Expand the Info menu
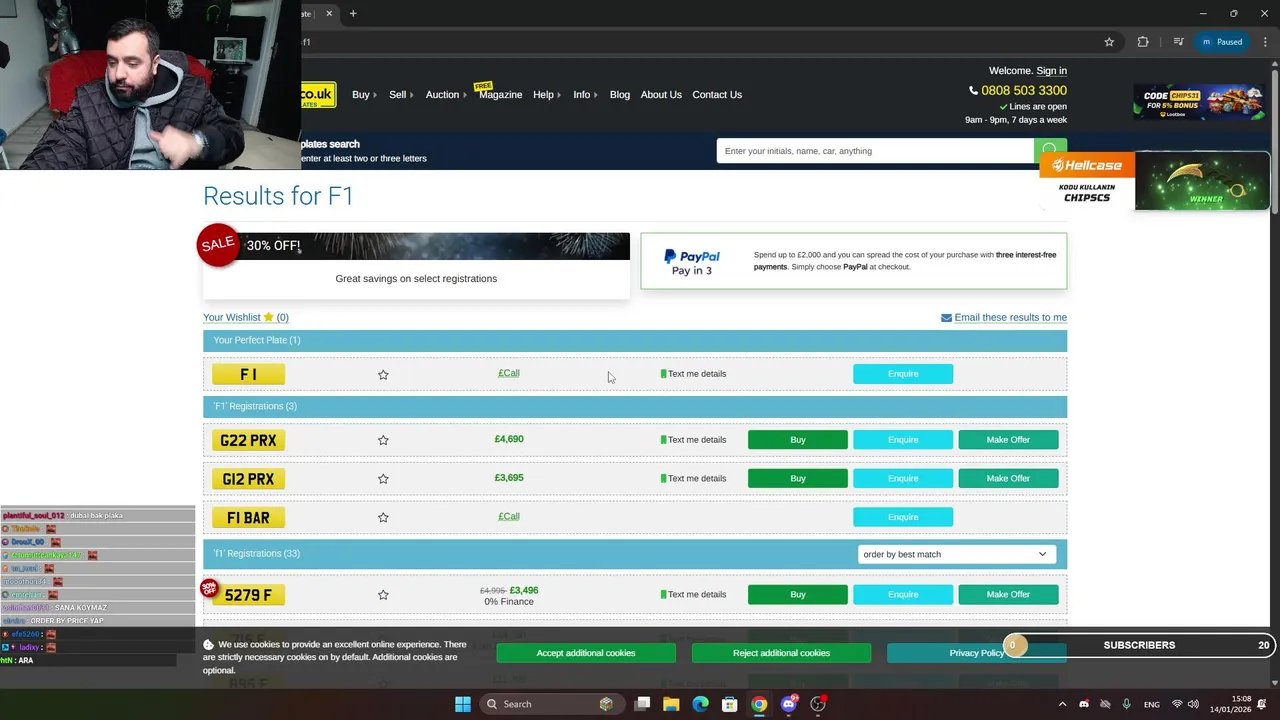Viewport: 1280px width, 720px height. (585, 95)
